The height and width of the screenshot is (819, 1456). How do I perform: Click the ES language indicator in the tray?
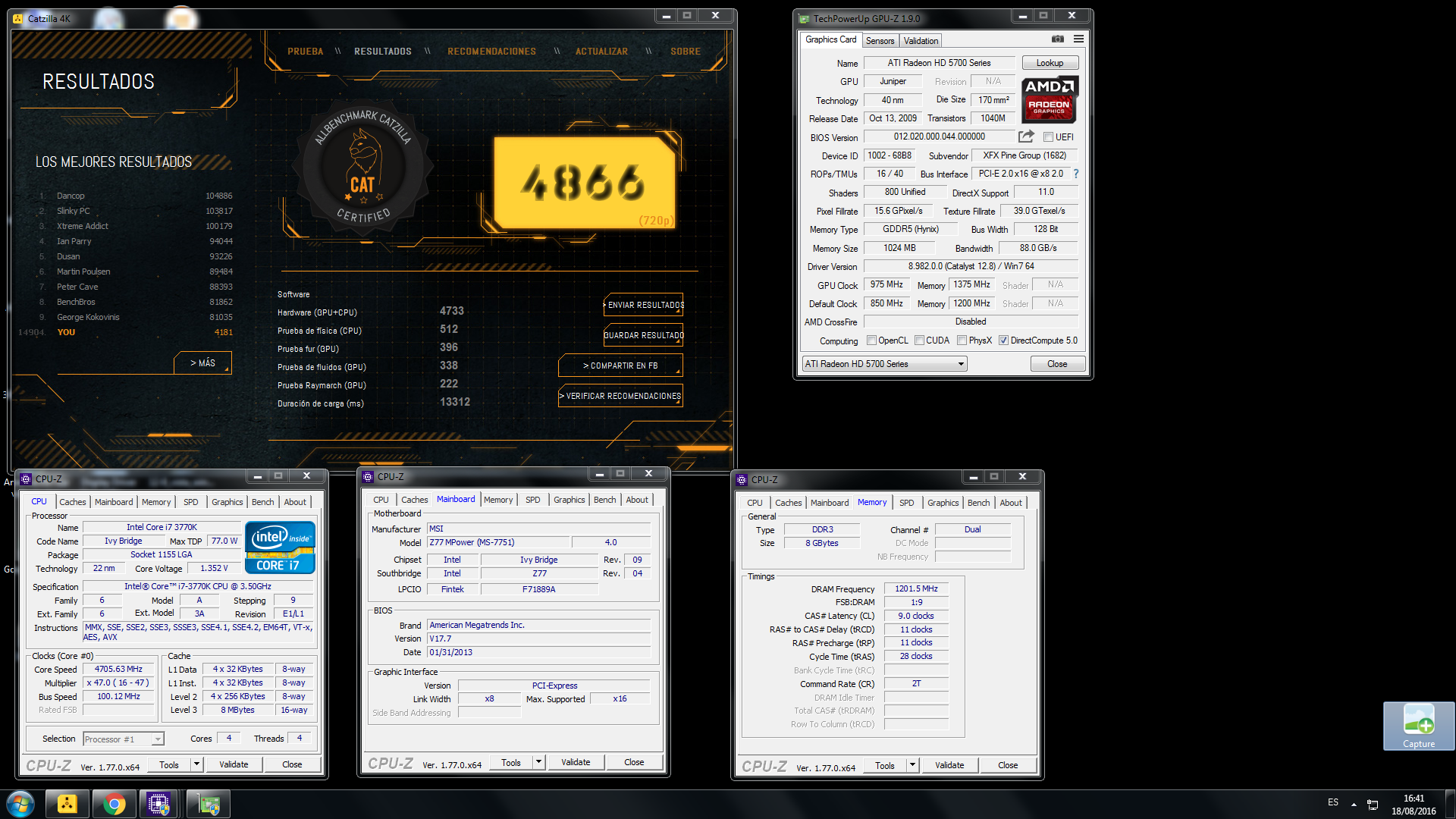(x=1333, y=802)
